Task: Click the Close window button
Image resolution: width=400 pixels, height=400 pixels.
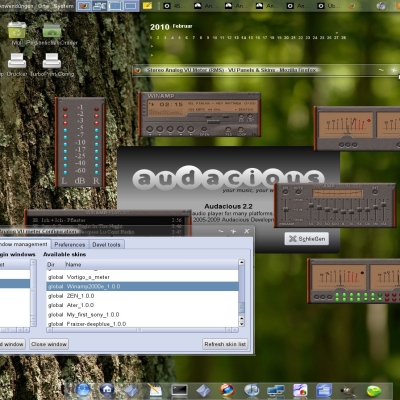Action: [x=49, y=344]
